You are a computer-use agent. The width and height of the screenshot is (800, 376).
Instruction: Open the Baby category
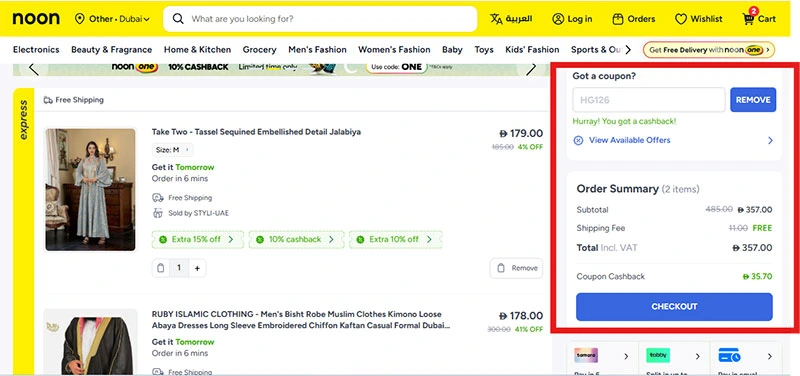(x=452, y=49)
